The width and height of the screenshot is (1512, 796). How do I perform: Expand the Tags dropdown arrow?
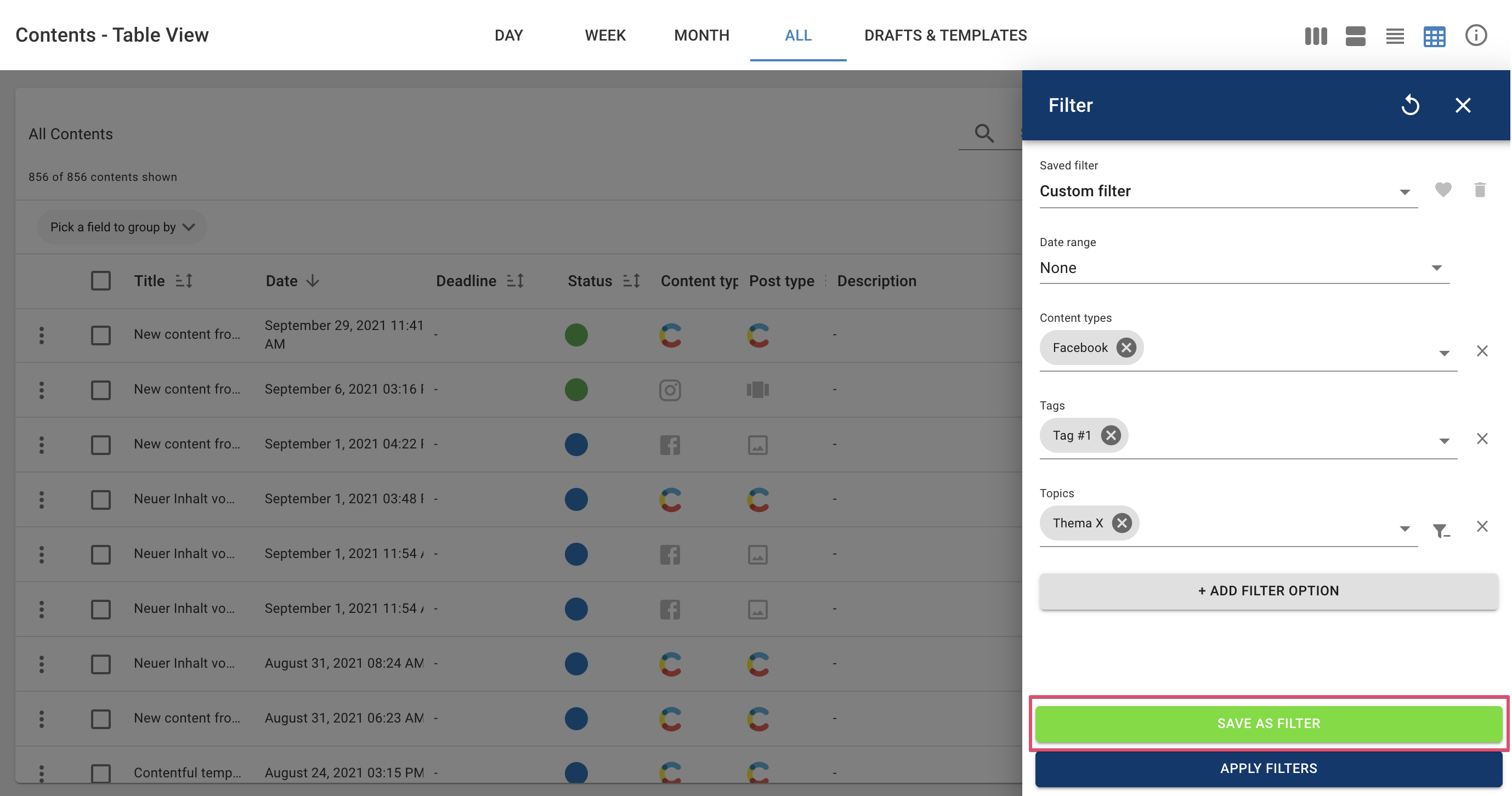click(x=1443, y=441)
